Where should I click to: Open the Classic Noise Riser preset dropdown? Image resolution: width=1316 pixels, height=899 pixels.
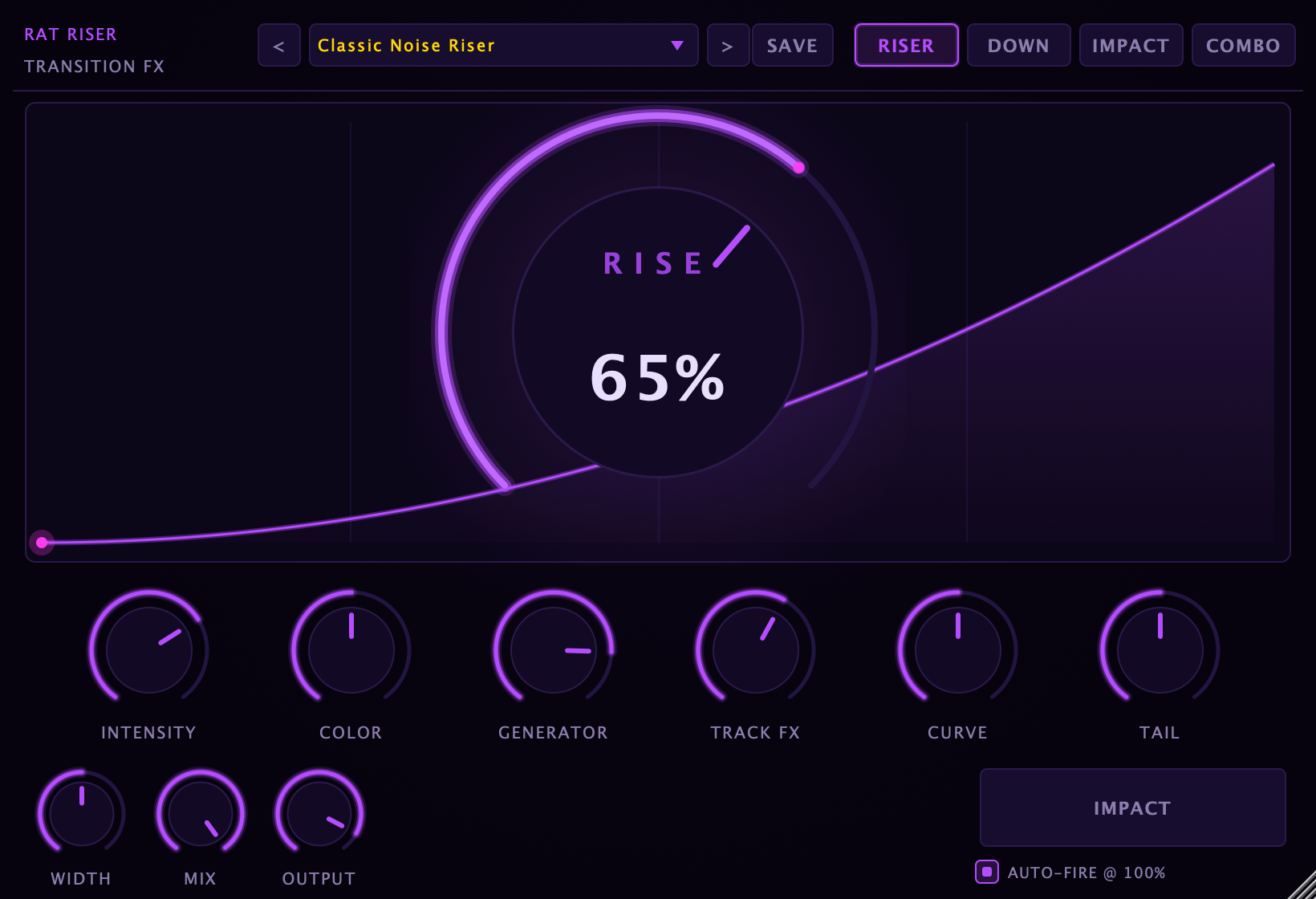point(503,46)
